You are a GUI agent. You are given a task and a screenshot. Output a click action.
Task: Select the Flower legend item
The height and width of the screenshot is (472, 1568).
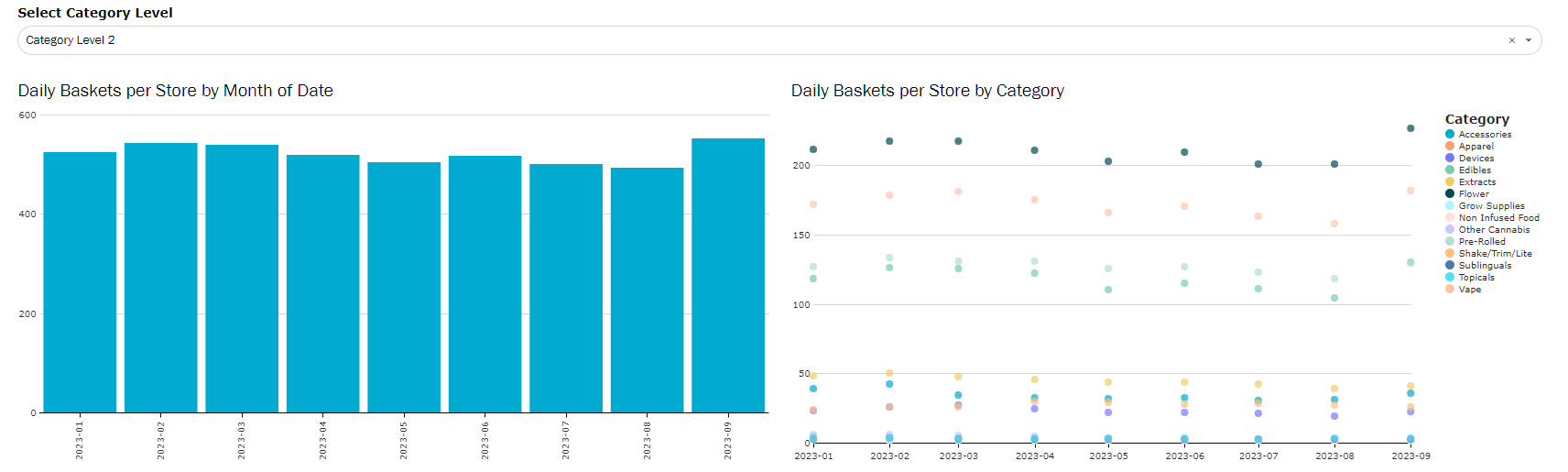click(x=1473, y=194)
